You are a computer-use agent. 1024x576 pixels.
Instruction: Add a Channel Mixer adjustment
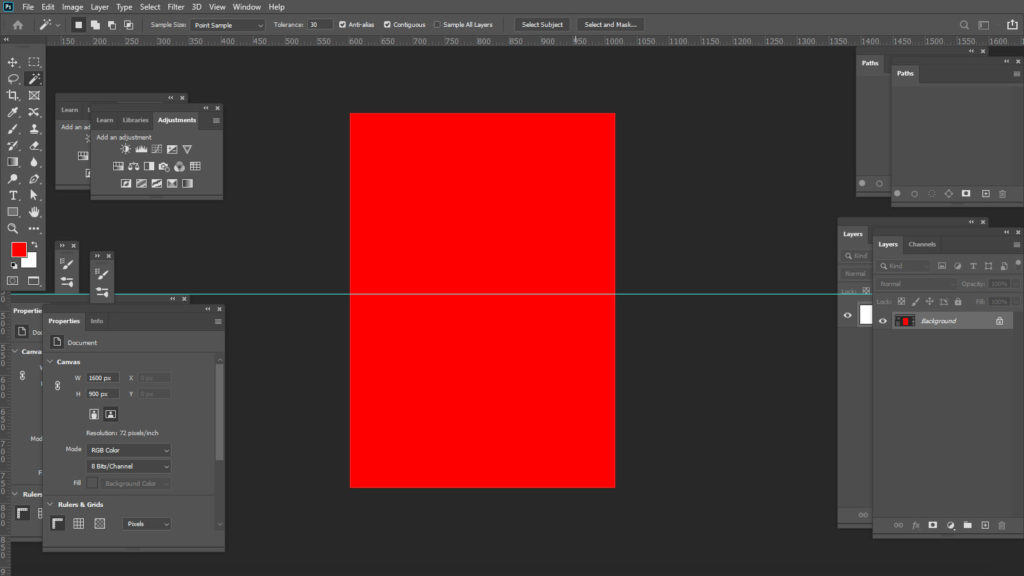pos(180,167)
